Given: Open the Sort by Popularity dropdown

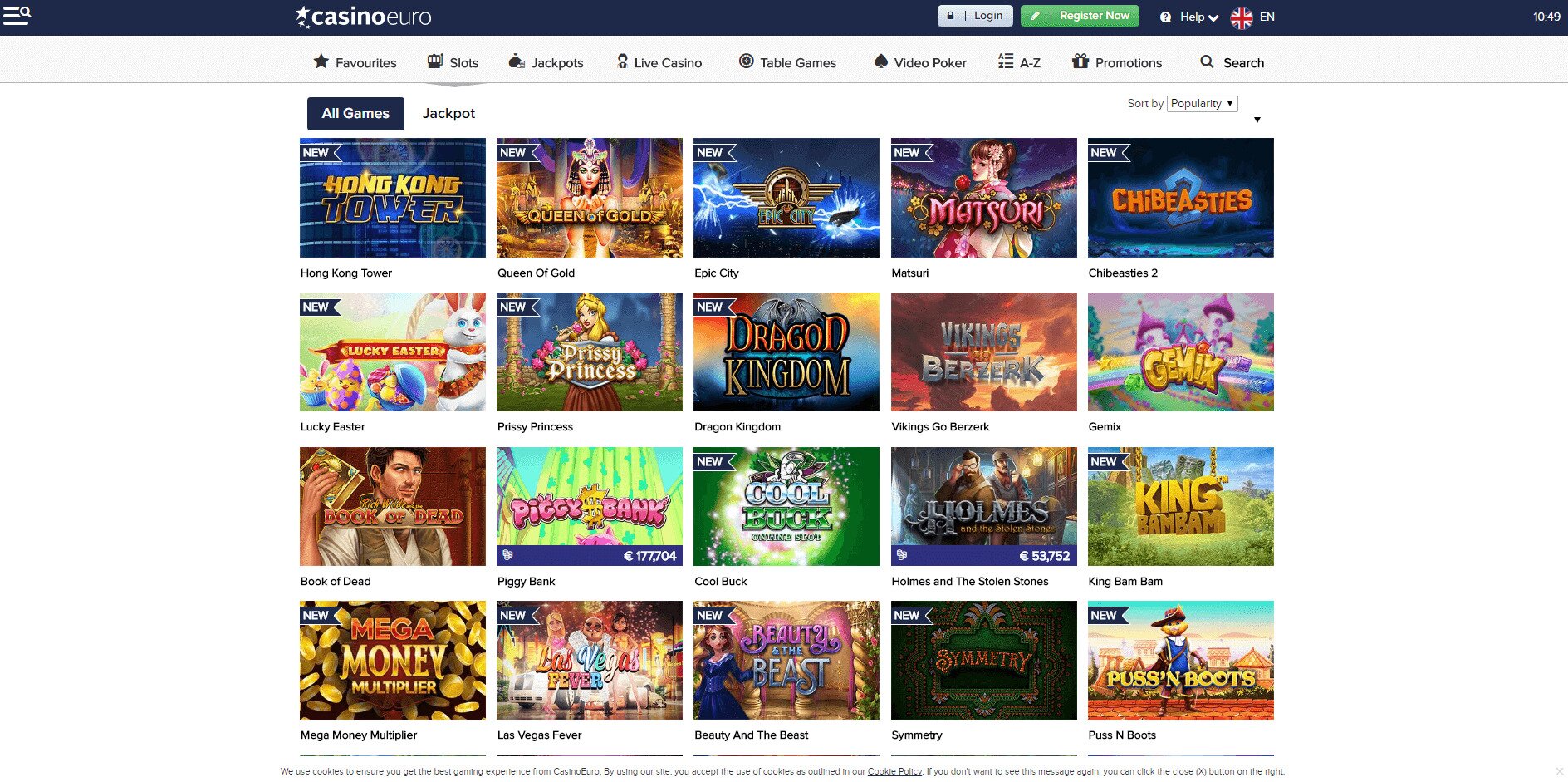Looking at the screenshot, I should [1201, 103].
